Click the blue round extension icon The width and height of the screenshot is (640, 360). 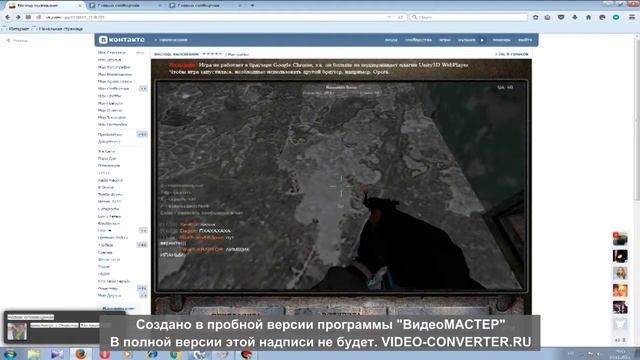click(x=616, y=17)
